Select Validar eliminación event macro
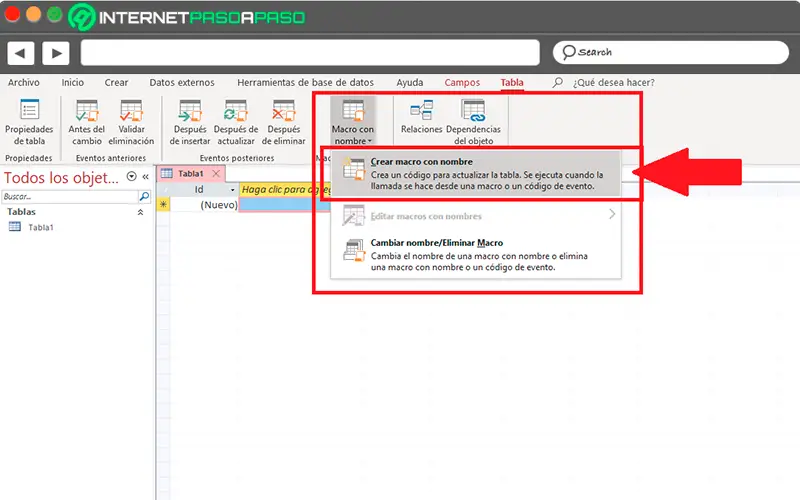800x500 pixels. [131, 122]
